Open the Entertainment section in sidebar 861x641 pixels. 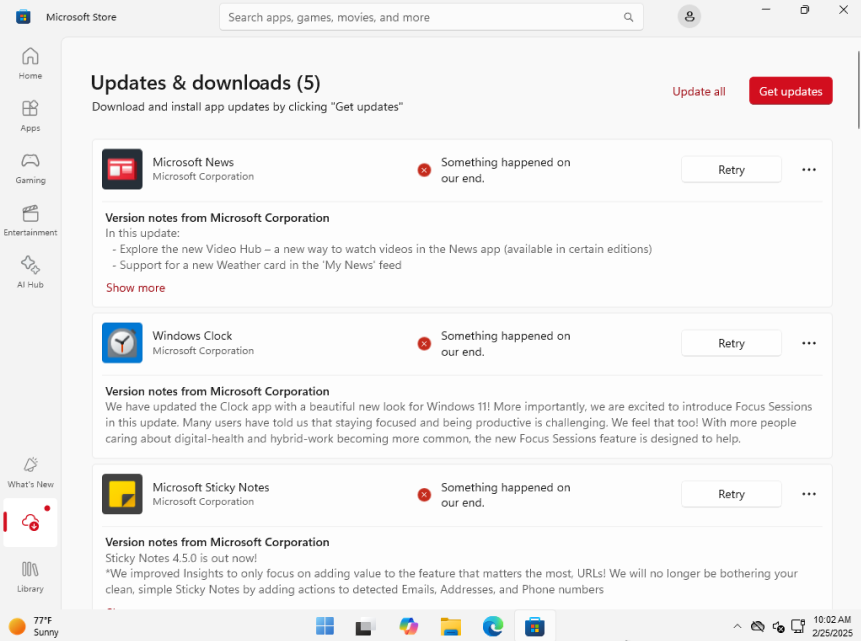tap(30, 220)
